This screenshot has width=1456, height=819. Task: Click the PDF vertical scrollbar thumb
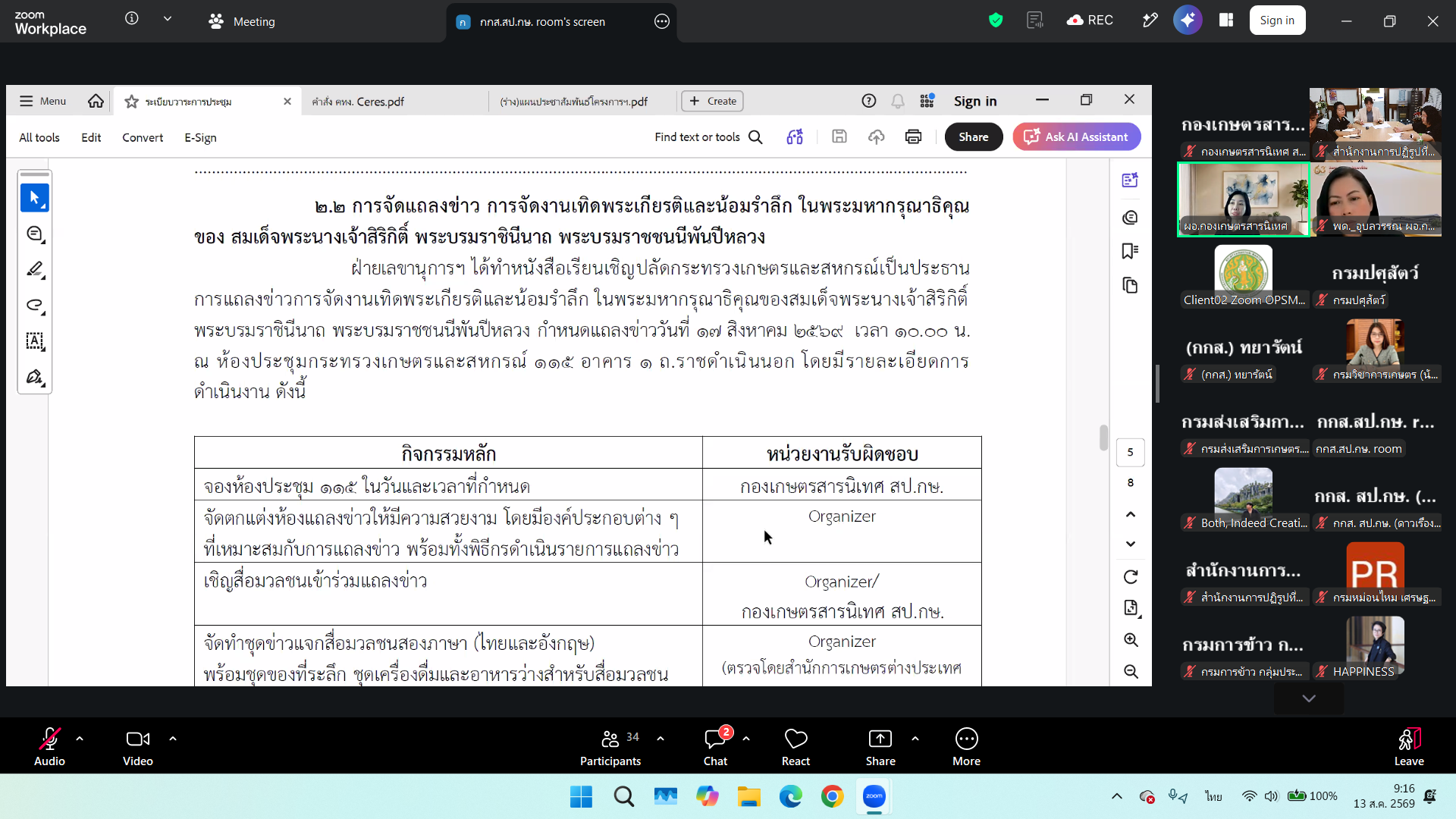[1103, 438]
